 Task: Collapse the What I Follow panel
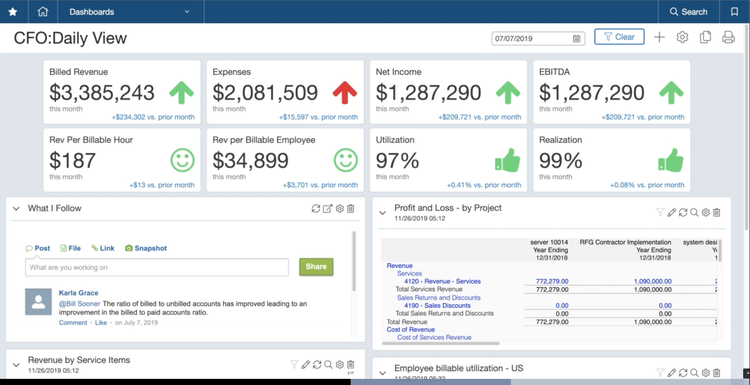(16, 209)
